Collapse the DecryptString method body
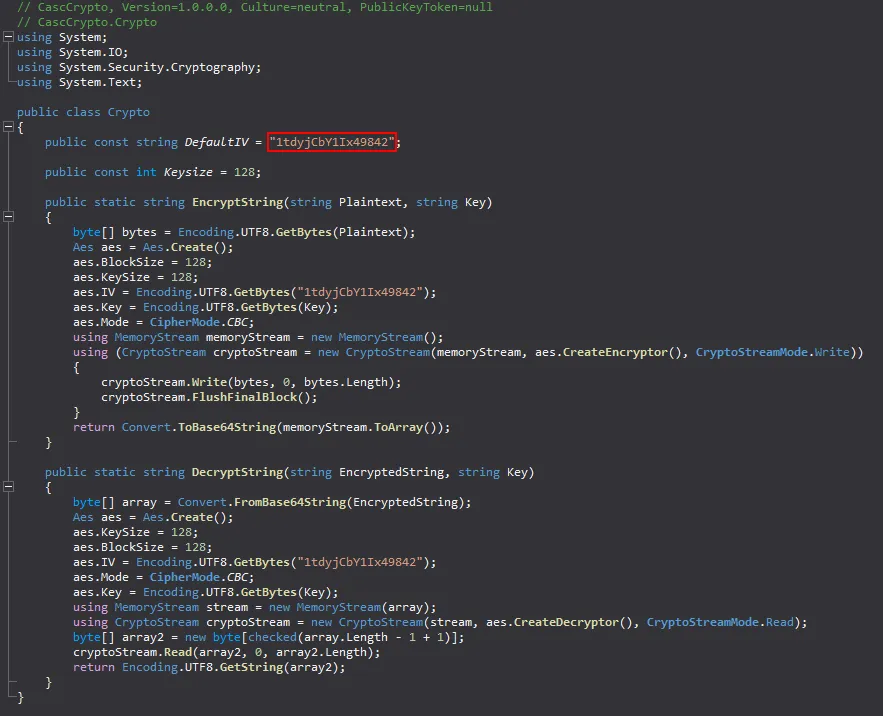The width and height of the screenshot is (883, 716). (8, 487)
